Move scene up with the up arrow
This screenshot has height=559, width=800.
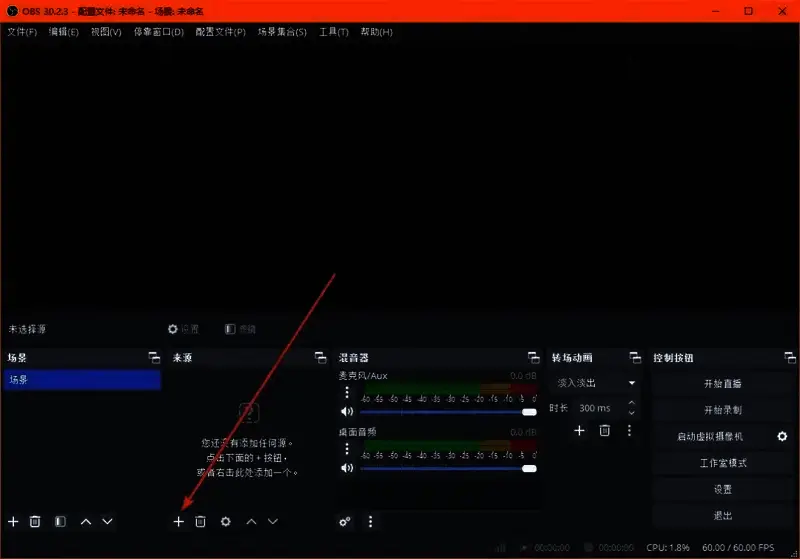86,521
